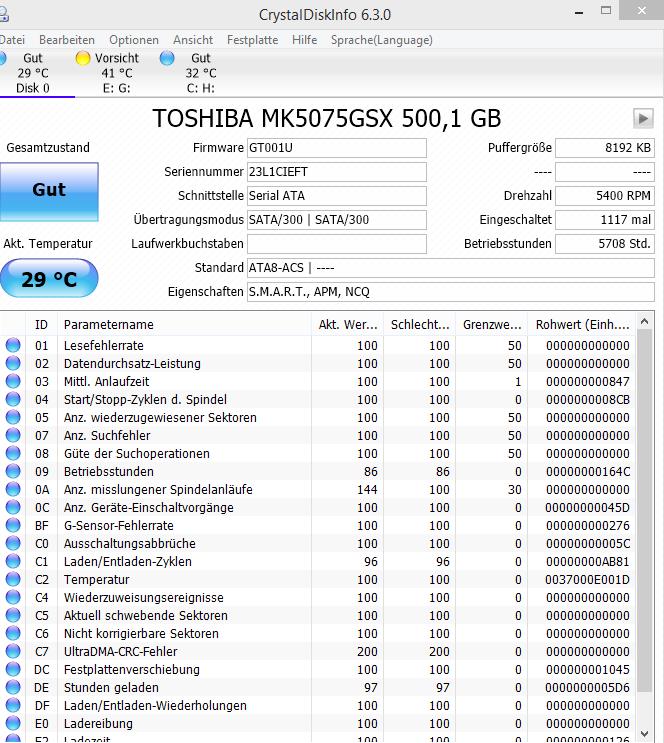
Task: Click the Grenzwe... column header
Action: pyautogui.click(x=491, y=325)
